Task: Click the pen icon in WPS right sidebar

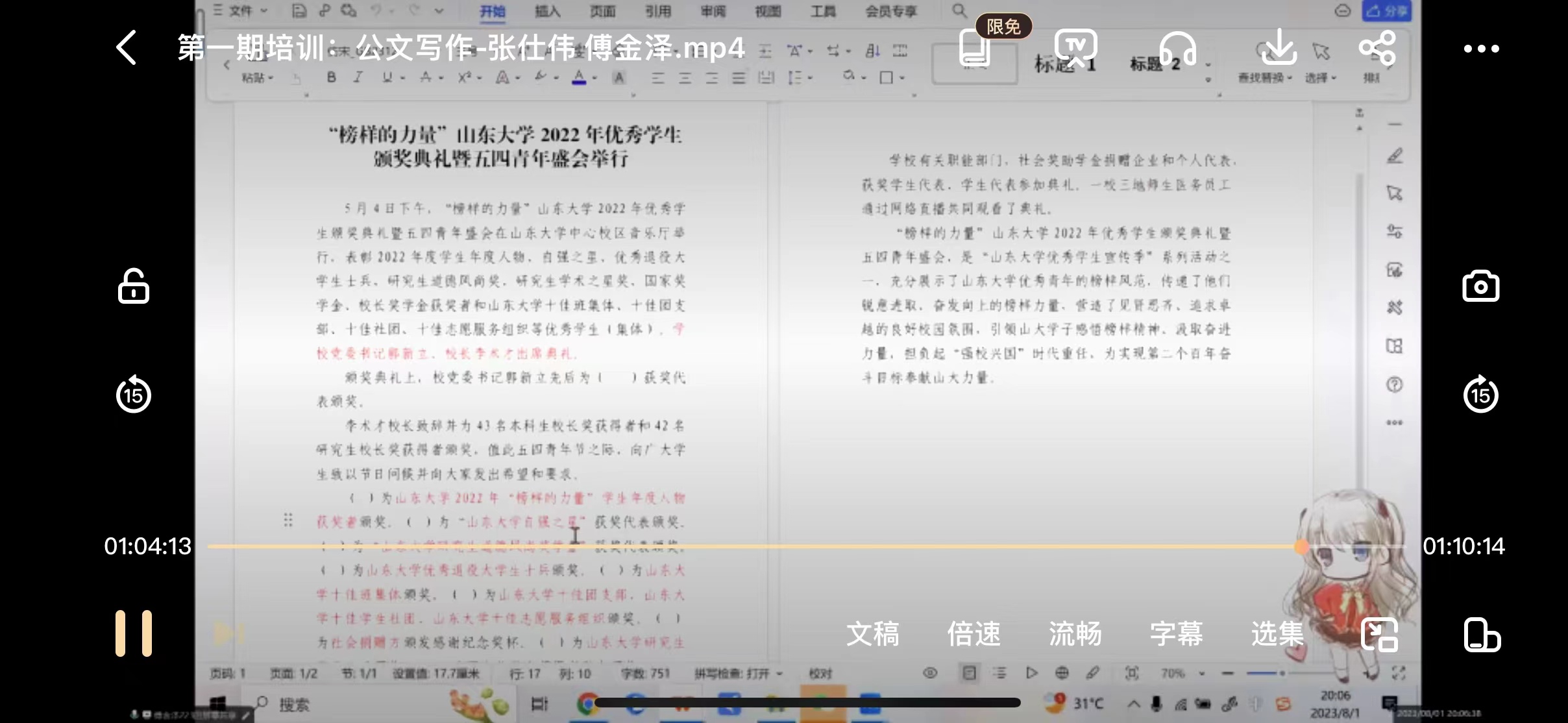Action: pyautogui.click(x=1395, y=156)
